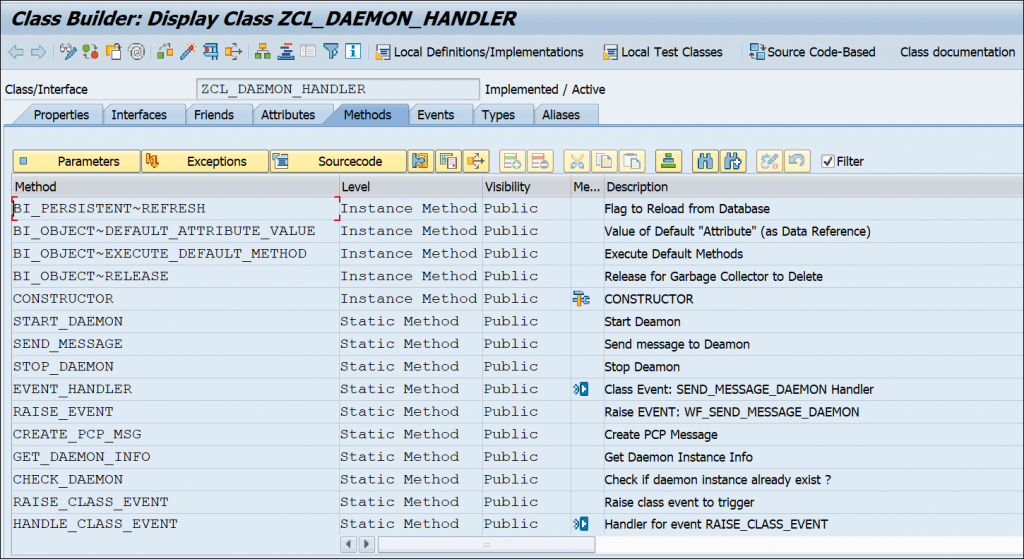Click the Visibility column header
Image resolution: width=1024 pixels, height=559 pixels.
[526, 187]
